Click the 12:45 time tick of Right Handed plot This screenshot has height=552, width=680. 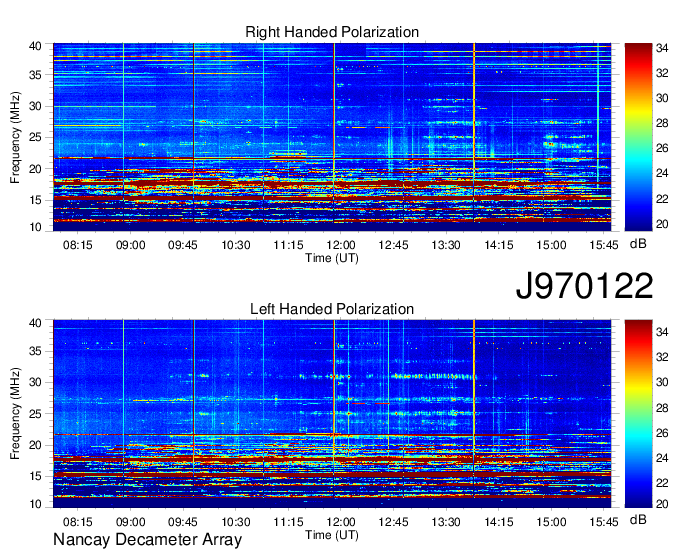pyautogui.click(x=393, y=245)
